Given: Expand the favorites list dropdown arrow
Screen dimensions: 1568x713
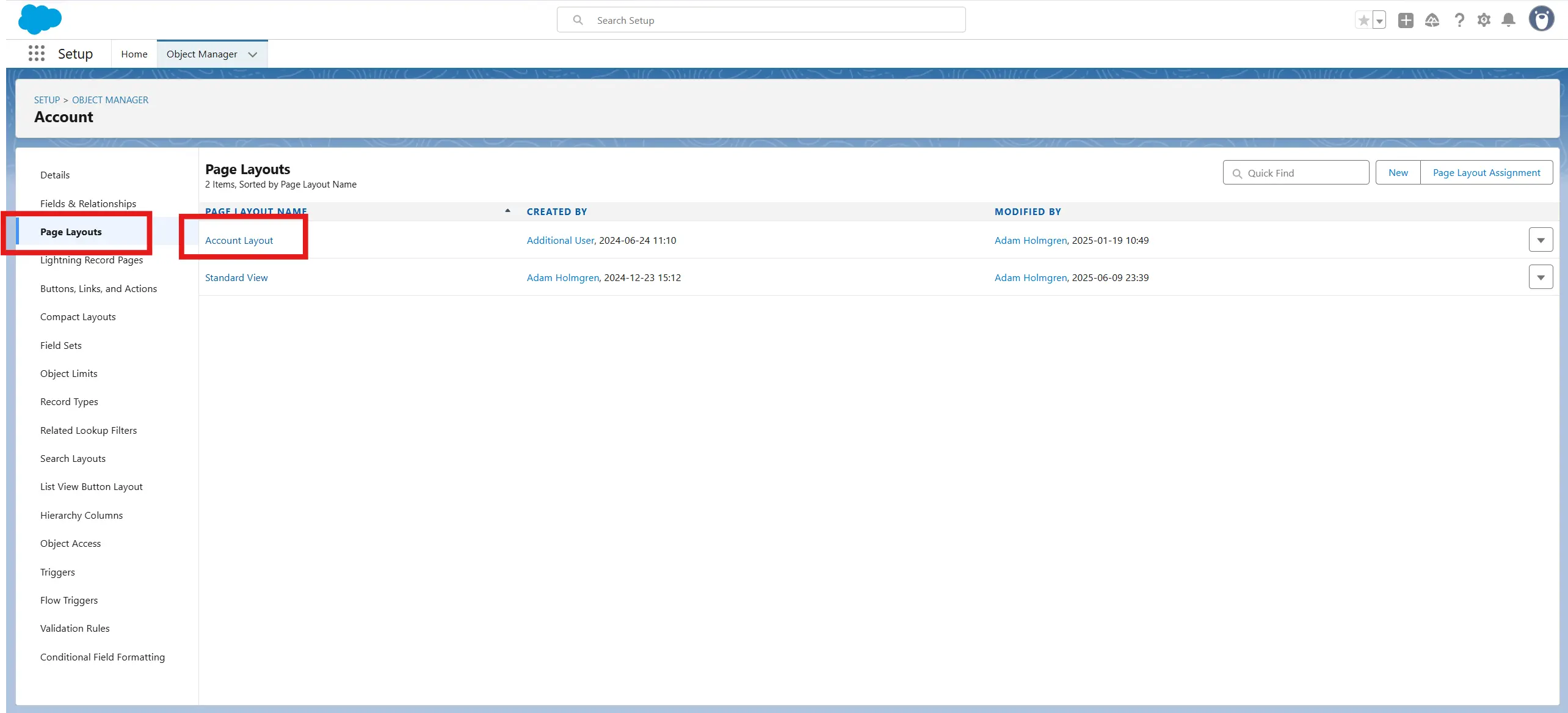Looking at the screenshot, I should coord(1379,21).
